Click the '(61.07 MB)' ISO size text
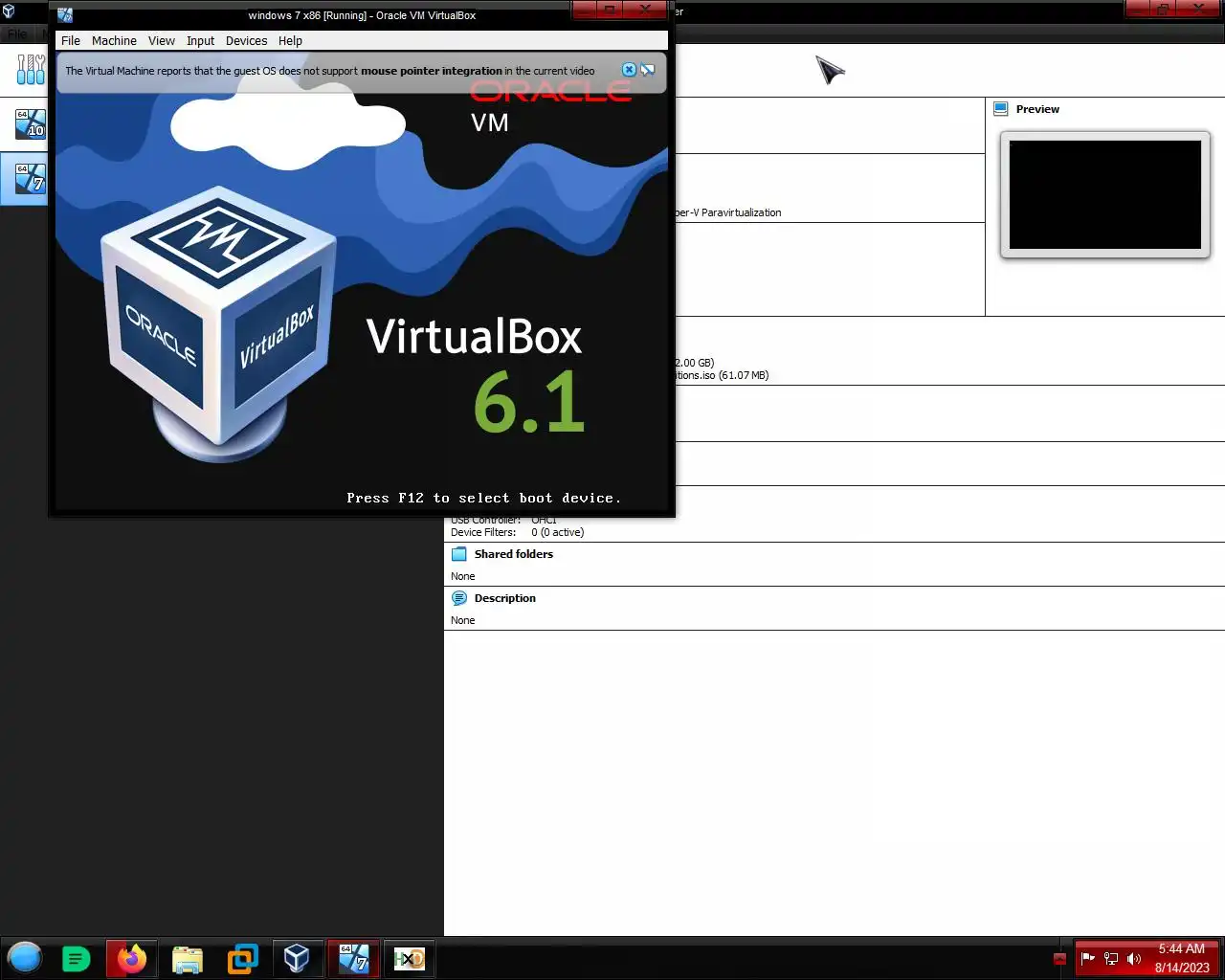Screen dimensions: 1225x980 click(x=744, y=375)
